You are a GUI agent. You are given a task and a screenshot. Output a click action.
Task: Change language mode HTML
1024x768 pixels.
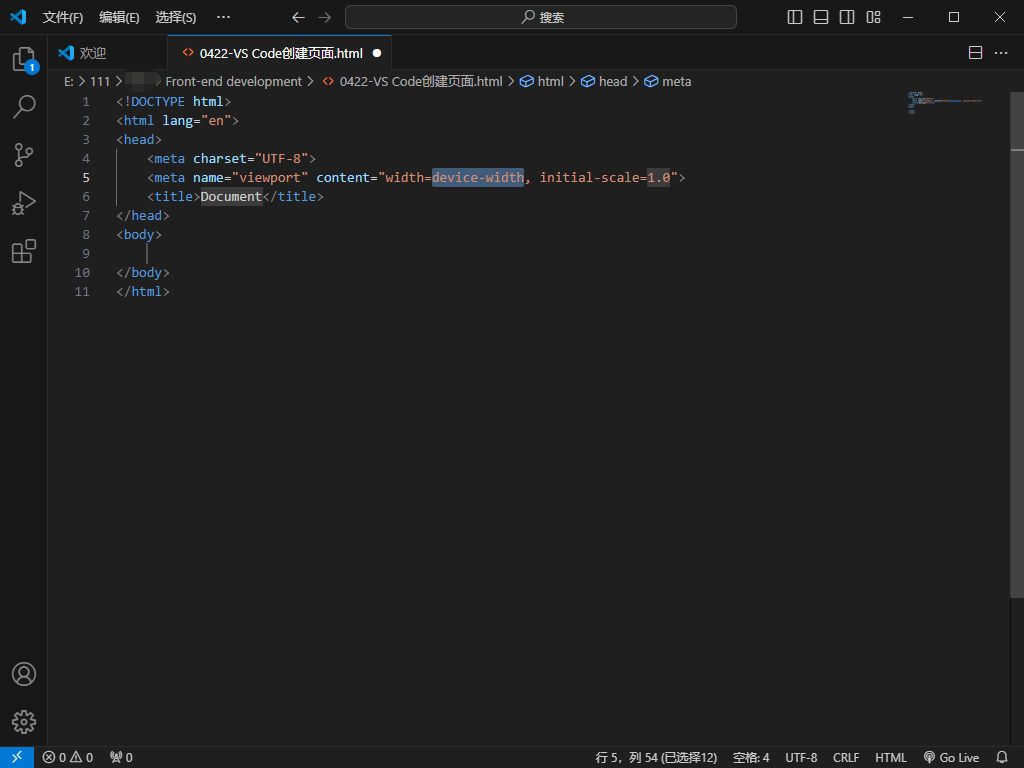click(891, 758)
